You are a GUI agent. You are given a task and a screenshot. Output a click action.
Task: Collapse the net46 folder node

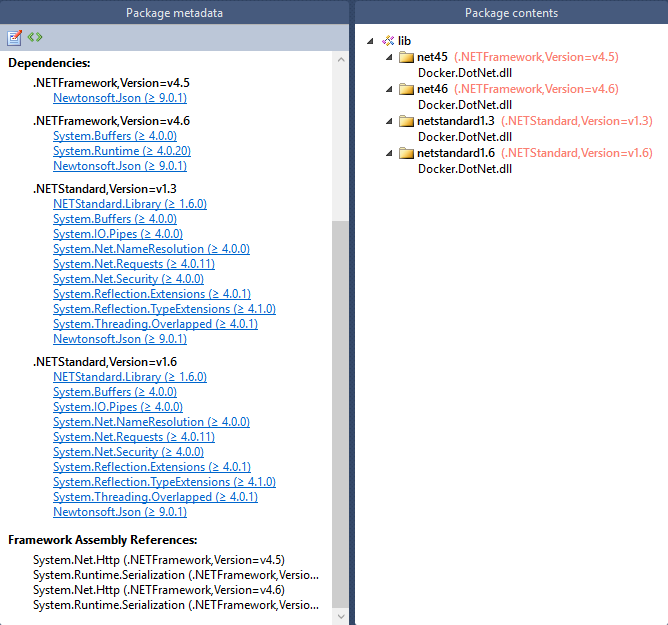click(389, 89)
